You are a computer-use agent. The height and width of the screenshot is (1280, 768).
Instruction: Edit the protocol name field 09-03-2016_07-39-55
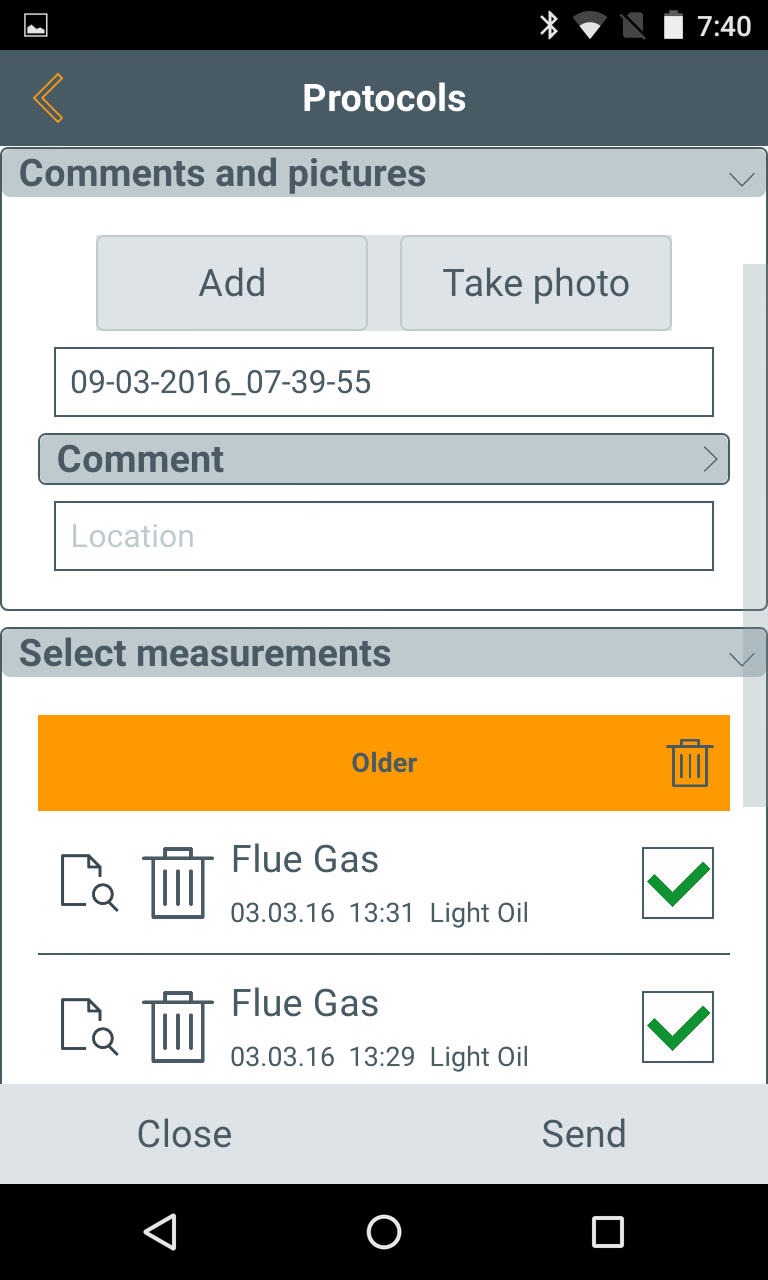coord(384,382)
